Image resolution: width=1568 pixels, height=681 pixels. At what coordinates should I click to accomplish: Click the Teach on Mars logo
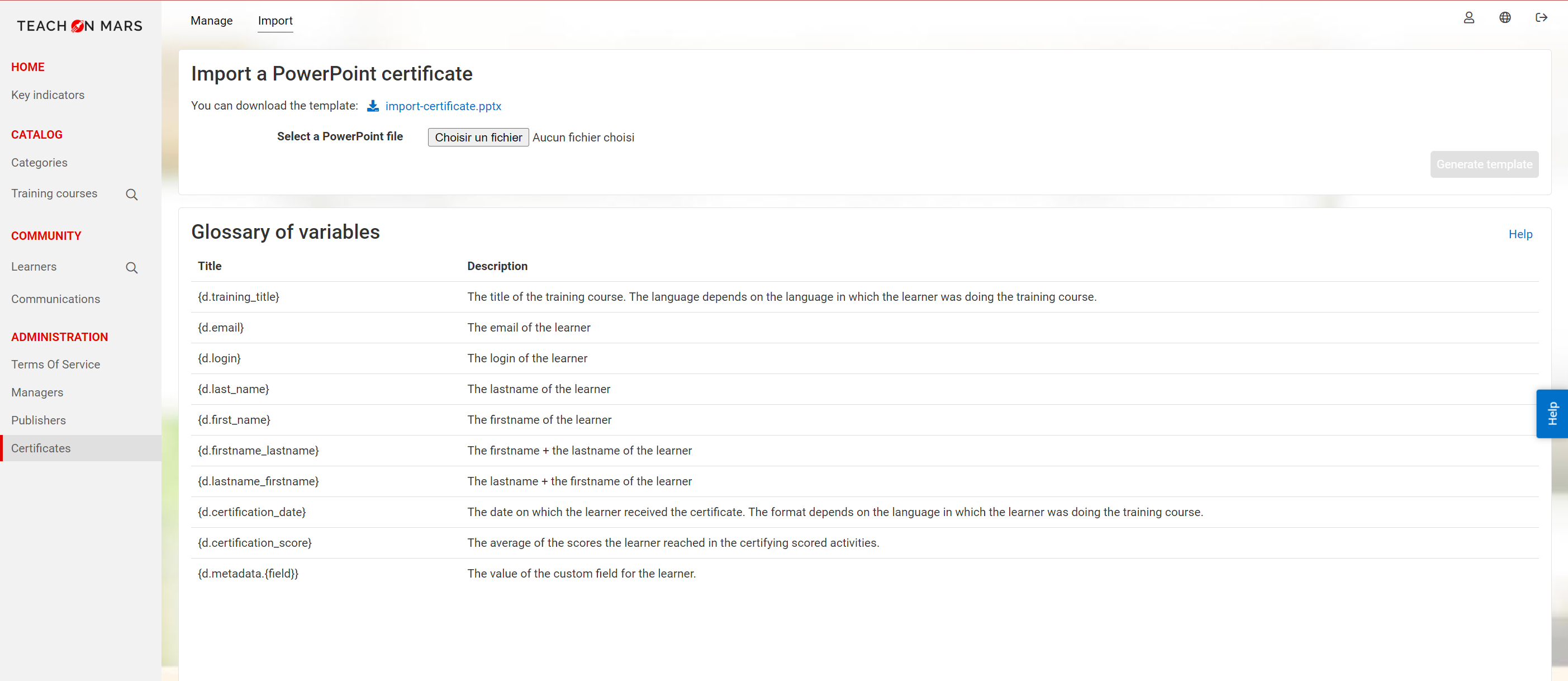80,26
